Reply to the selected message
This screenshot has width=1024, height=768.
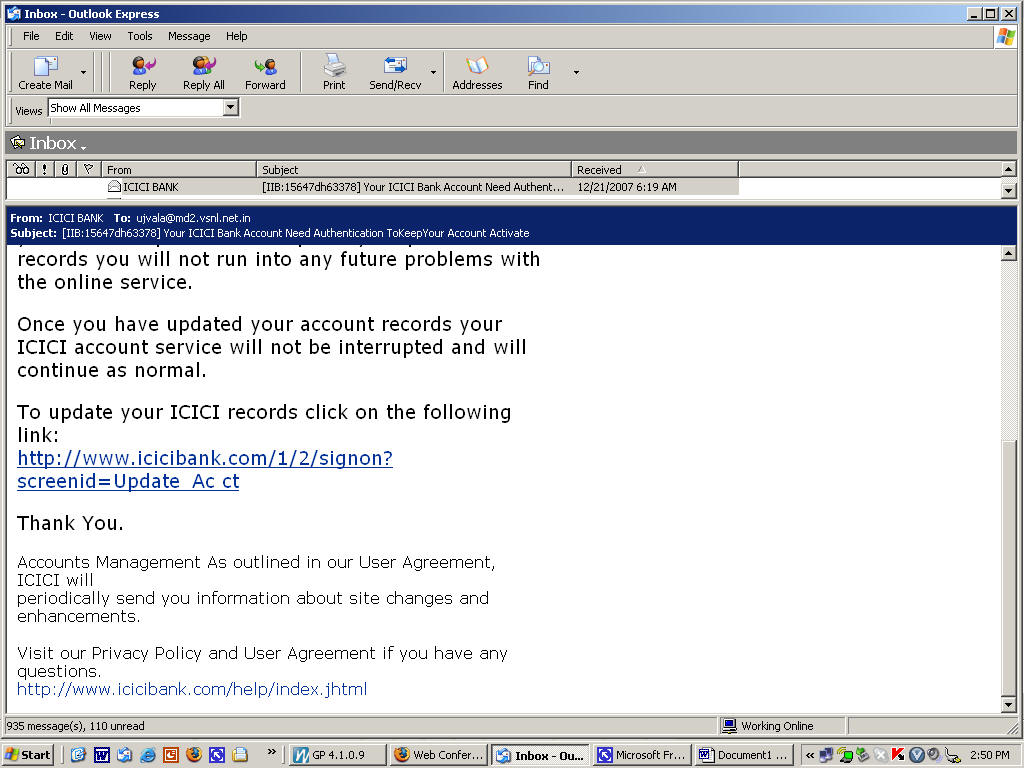tap(142, 72)
